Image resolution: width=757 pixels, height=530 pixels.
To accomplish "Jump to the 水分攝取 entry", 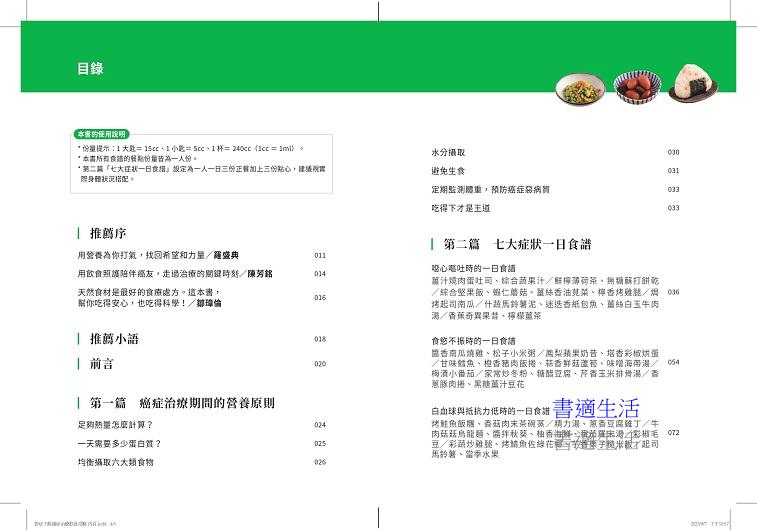I will 449,152.
